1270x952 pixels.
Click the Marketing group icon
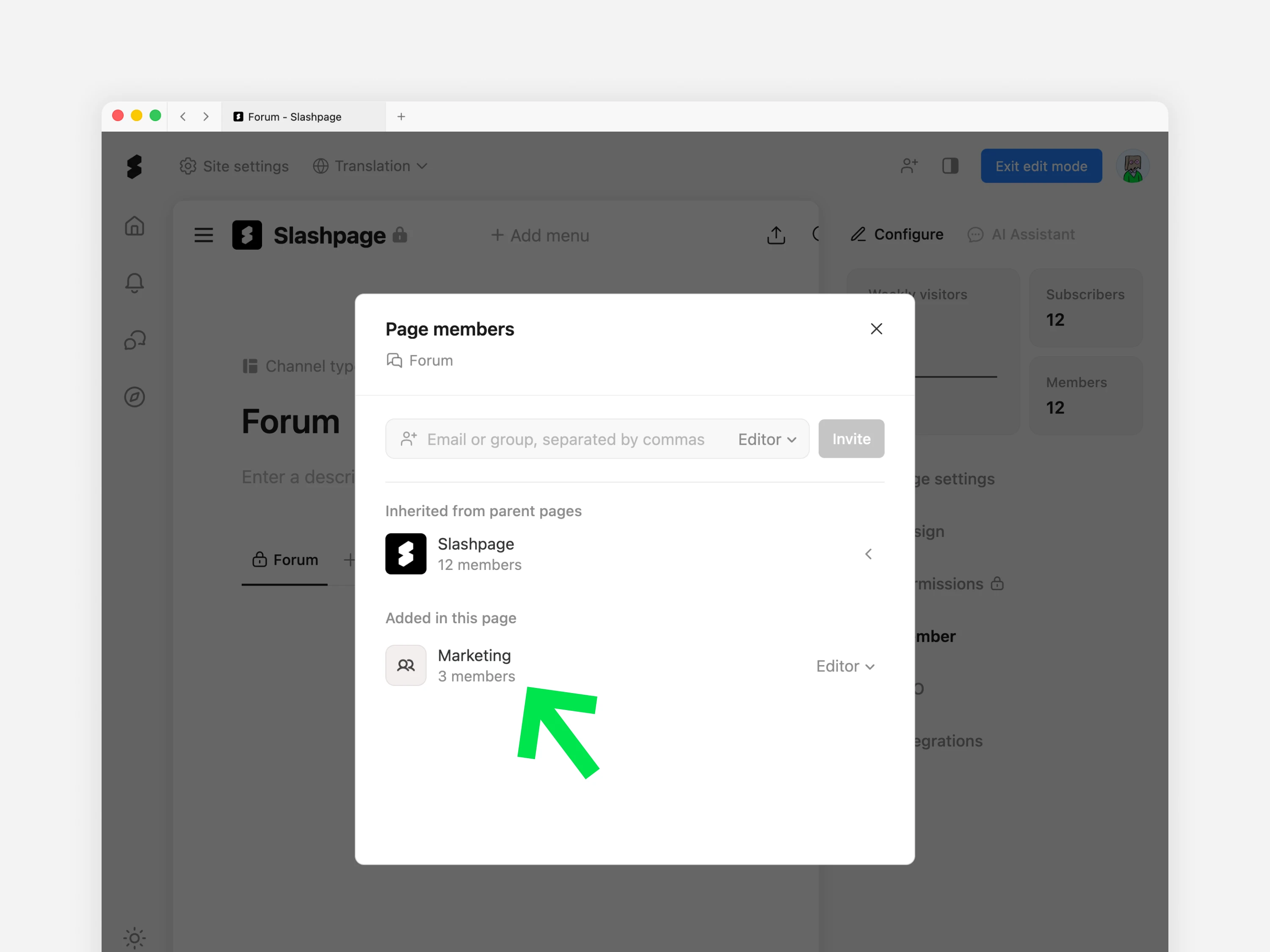tap(406, 665)
